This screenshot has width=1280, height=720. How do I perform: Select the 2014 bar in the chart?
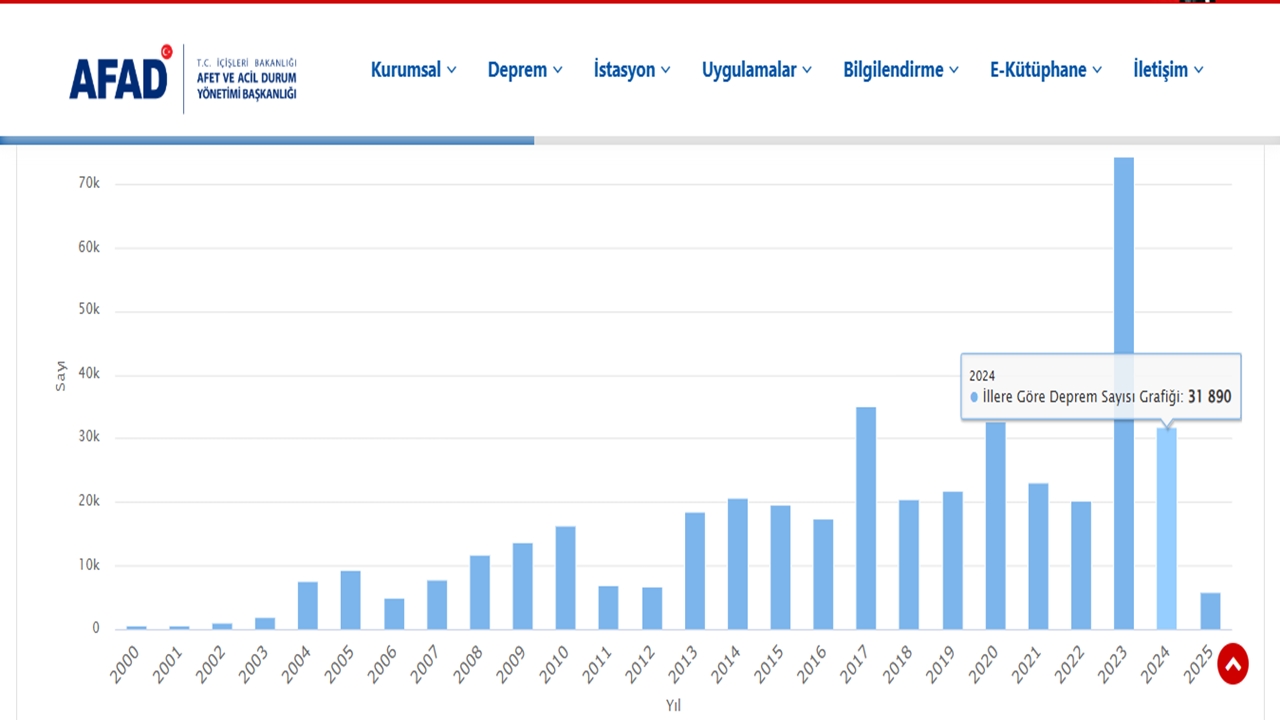[x=737, y=564]
